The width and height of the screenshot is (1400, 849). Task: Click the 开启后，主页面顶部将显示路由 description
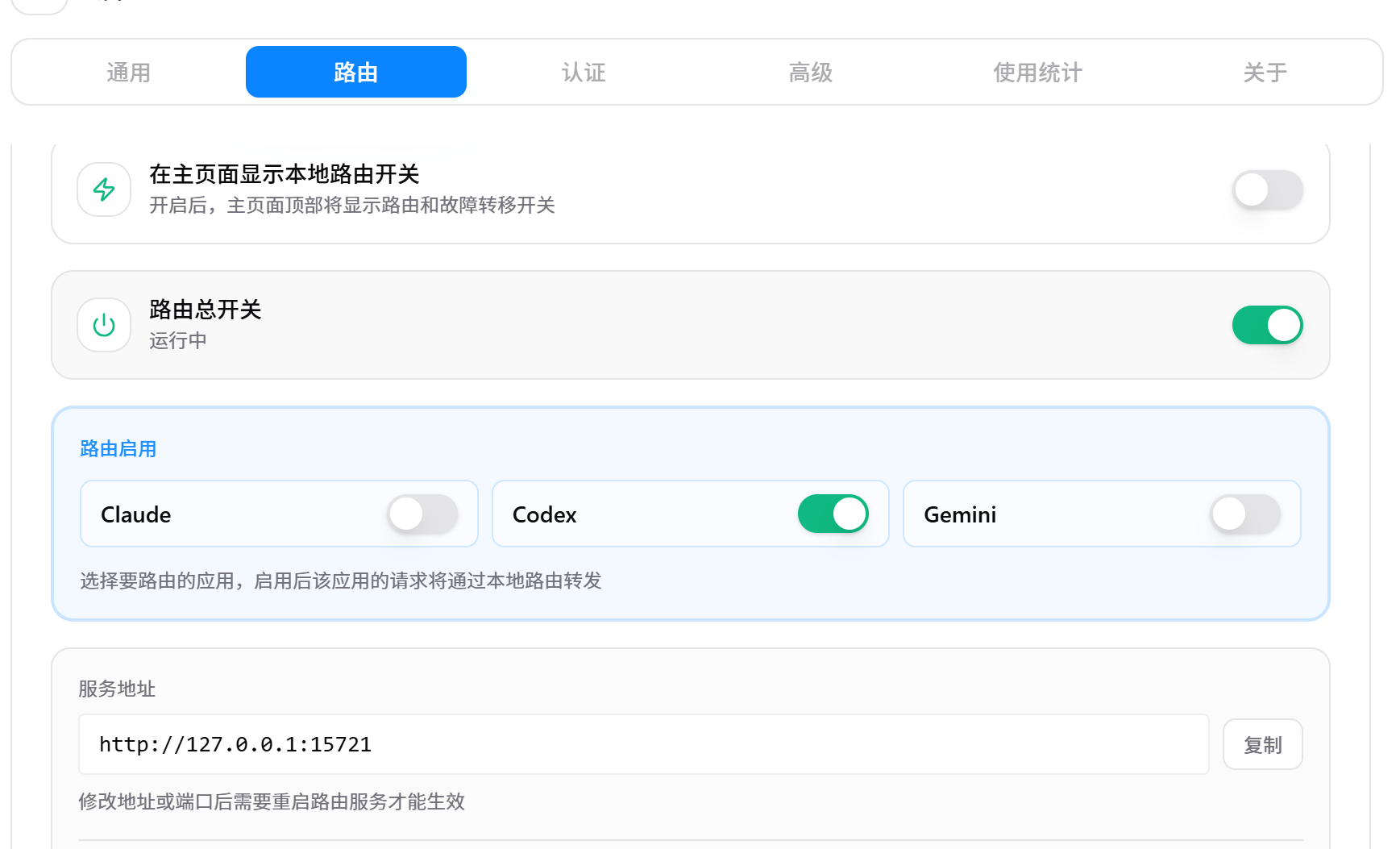click(352, 206)
